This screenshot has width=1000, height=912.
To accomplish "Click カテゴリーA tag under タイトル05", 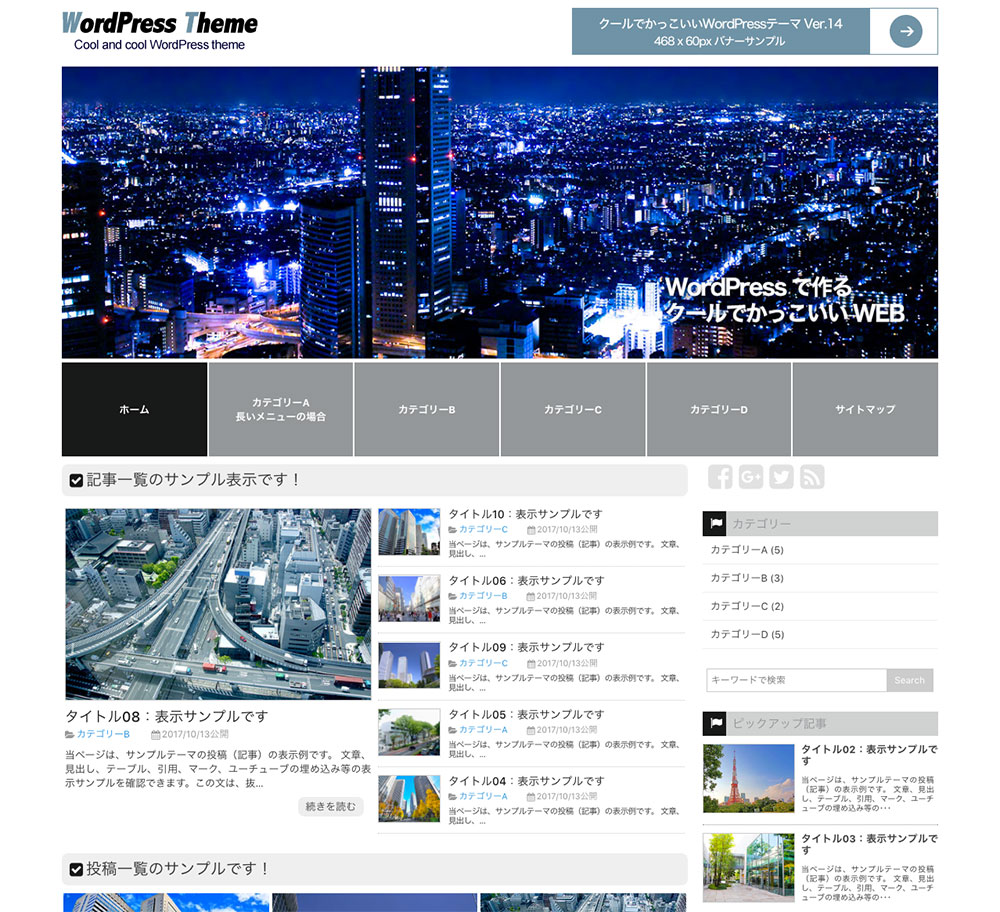I will (x=483, y=730).
